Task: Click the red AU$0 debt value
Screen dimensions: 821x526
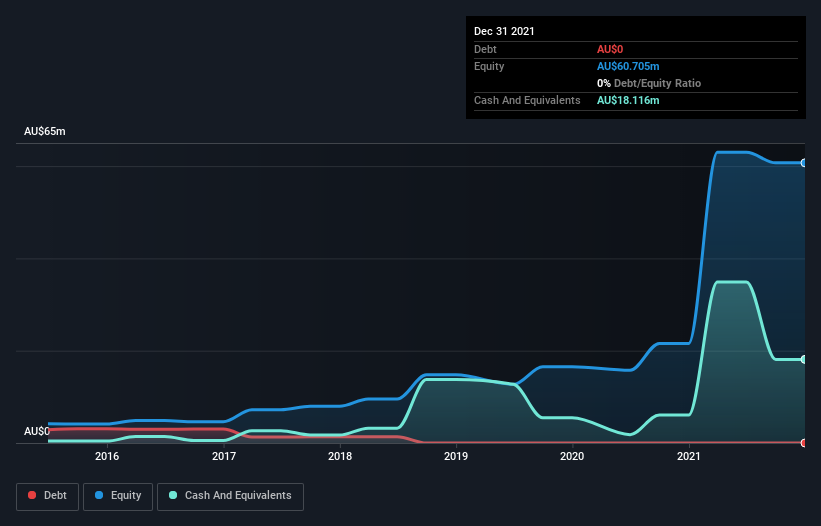Action: point(610,49)
